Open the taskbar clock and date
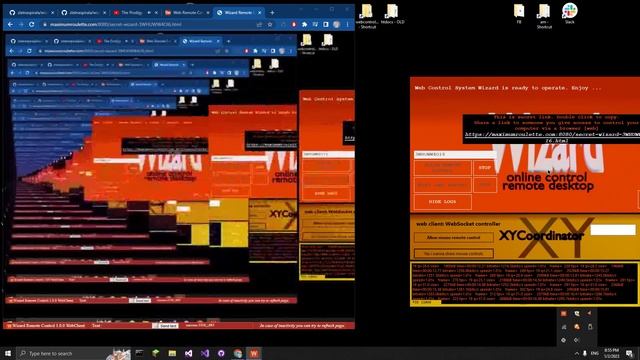The height and width of the screenshot is (360, 640). pyautogui.click(x=611, y=353)
